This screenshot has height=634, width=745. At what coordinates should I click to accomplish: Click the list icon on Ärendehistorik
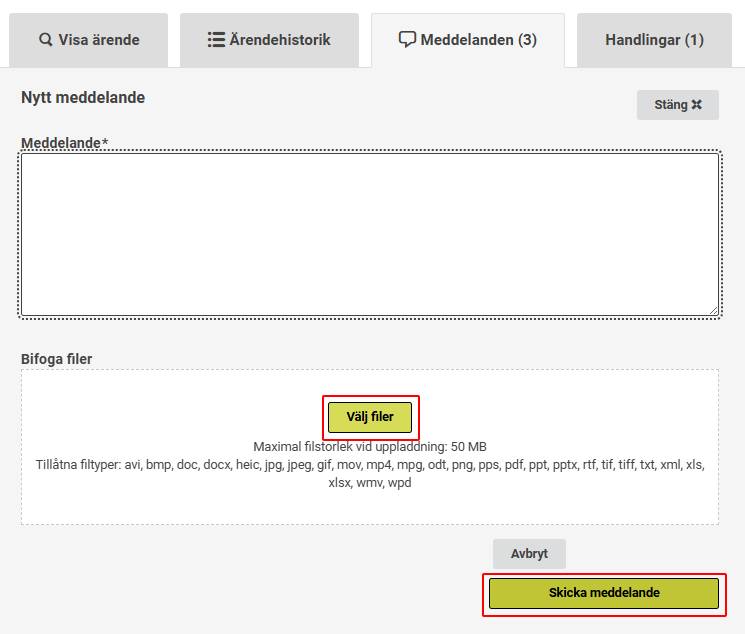(216, 41)
